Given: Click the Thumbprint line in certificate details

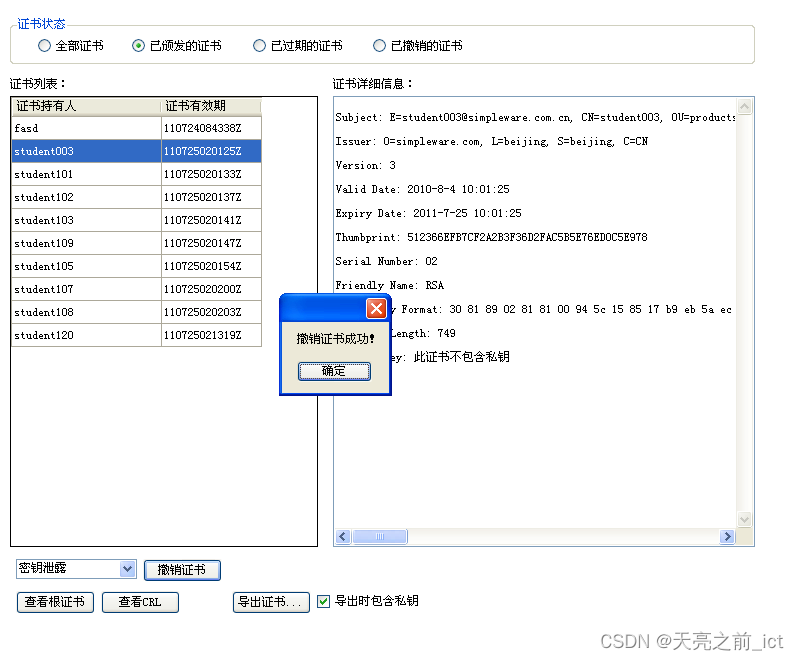Looking at the screenshot, I should pyautogui.click(x=491, y=237).
